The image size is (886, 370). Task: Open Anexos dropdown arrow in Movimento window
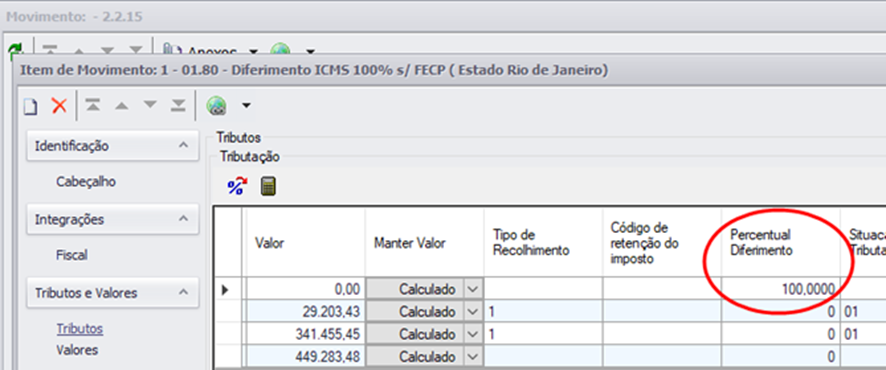253,52
